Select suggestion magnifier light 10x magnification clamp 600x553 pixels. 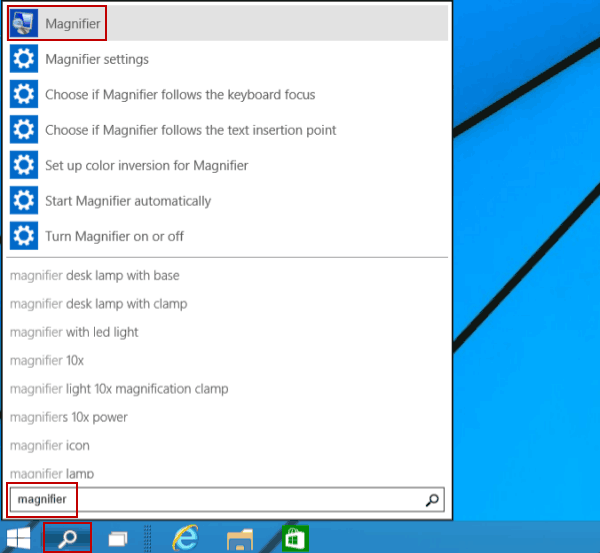click(119, 388)
